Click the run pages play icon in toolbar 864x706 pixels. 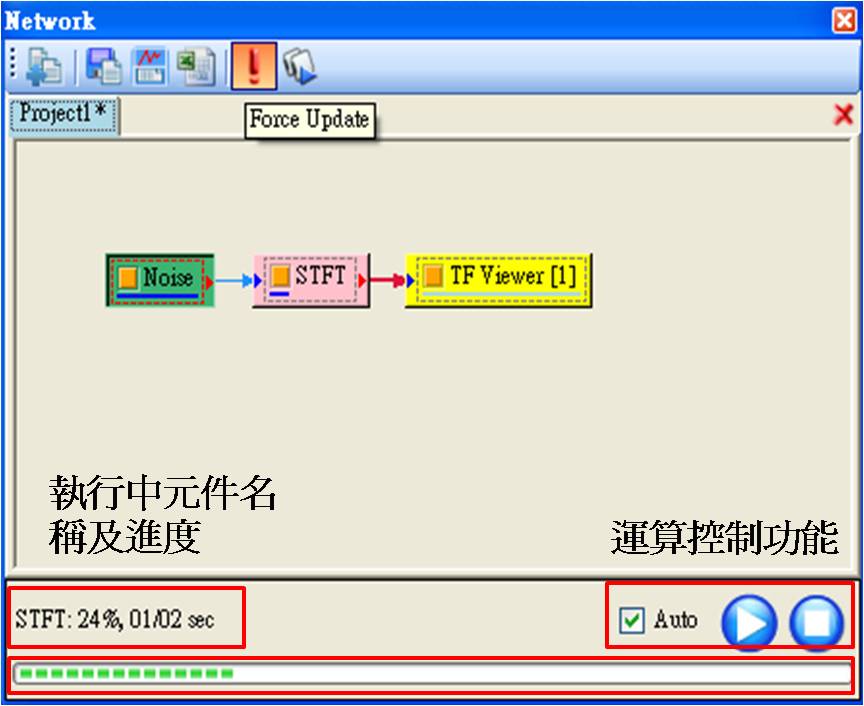(x=298, y=66)
